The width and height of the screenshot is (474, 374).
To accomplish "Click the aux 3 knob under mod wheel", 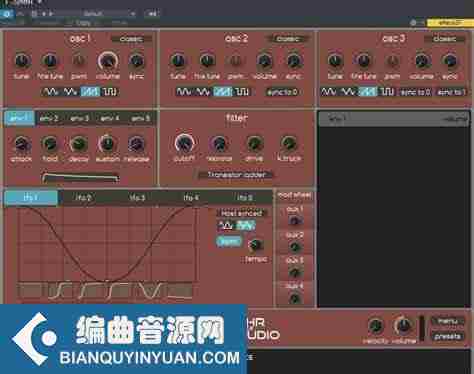I will pos(295,272).
